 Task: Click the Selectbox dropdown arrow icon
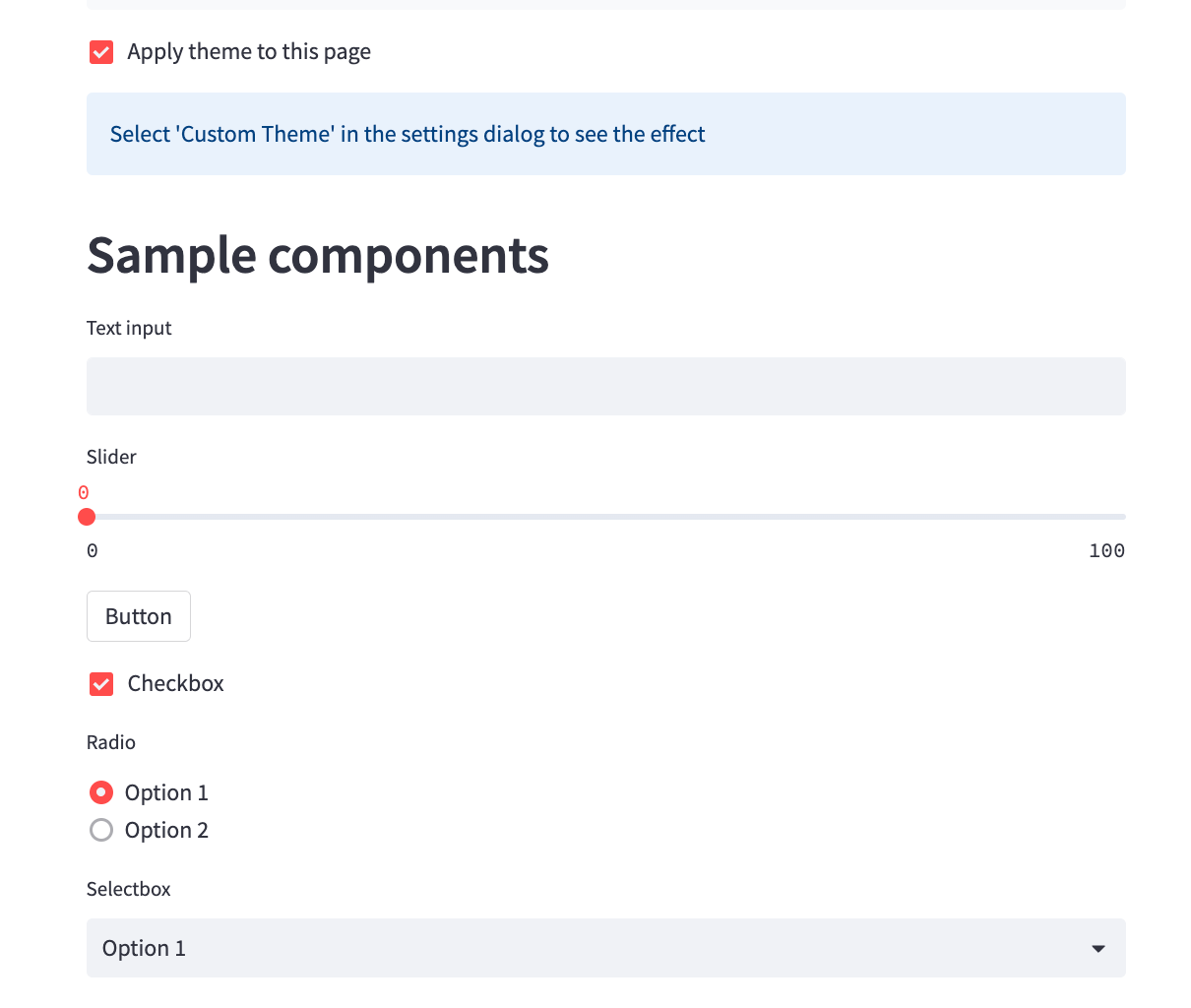1098,949
